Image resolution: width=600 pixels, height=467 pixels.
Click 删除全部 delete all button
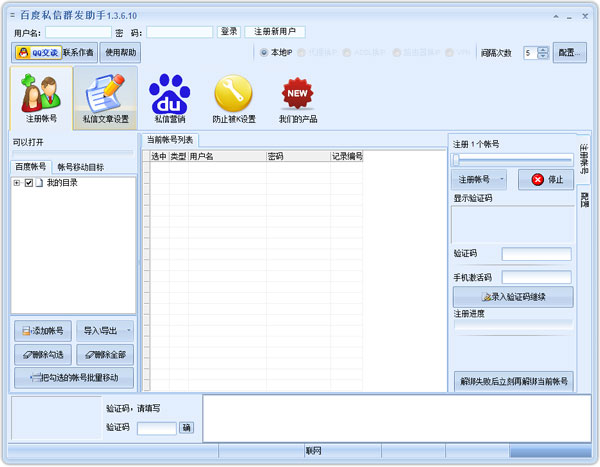105,355
